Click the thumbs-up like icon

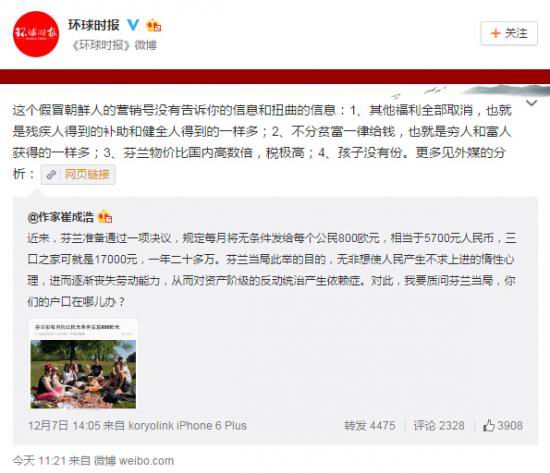coord(489,426)
